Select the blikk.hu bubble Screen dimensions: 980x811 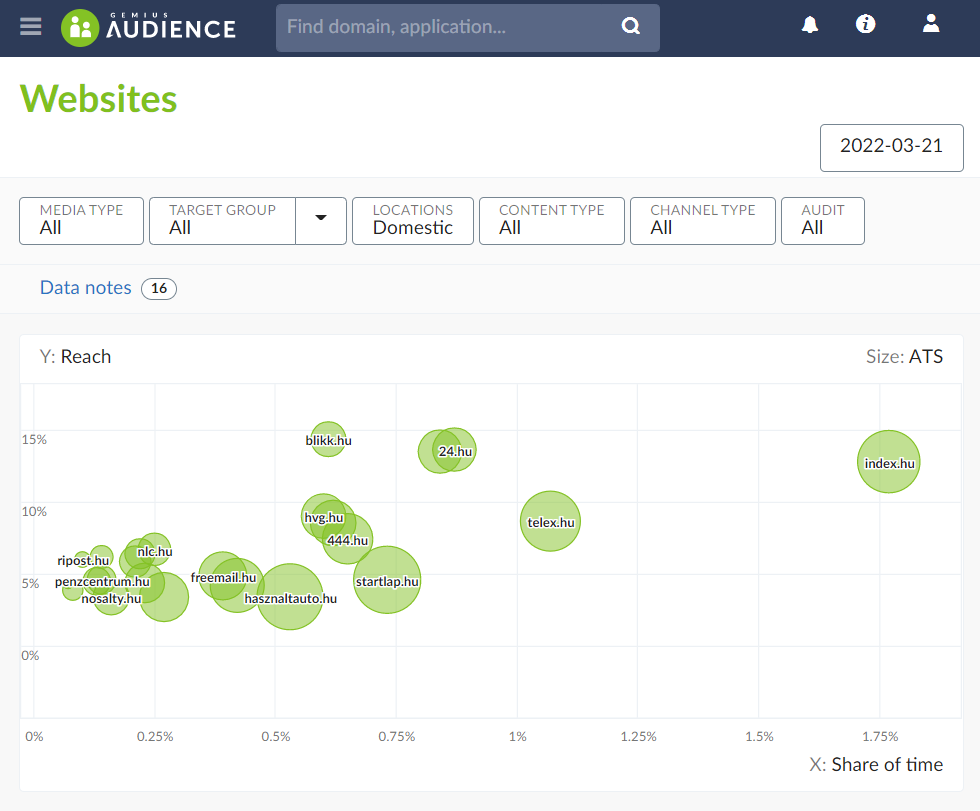pyautogui.click(x=328, y=439)
